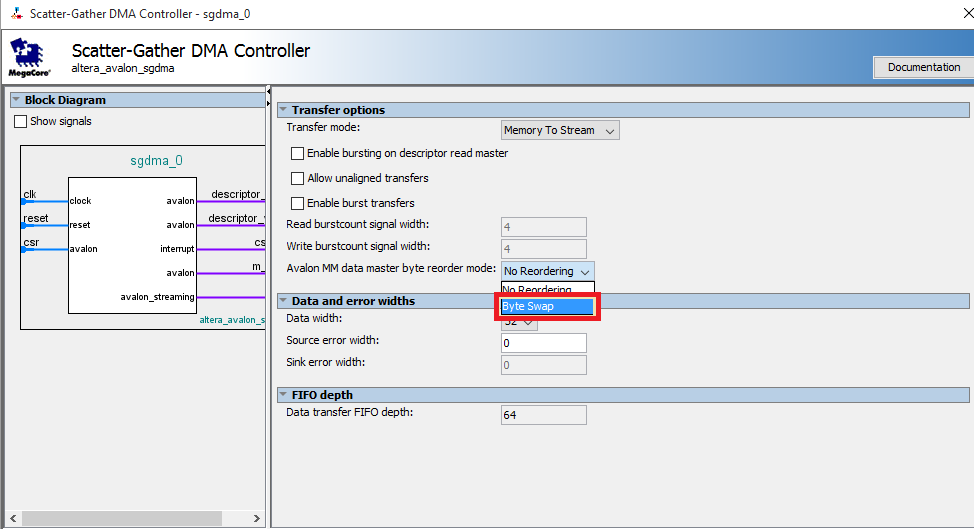
Task: Enable bursting on descriptor read master
Action: pos(298,153)
